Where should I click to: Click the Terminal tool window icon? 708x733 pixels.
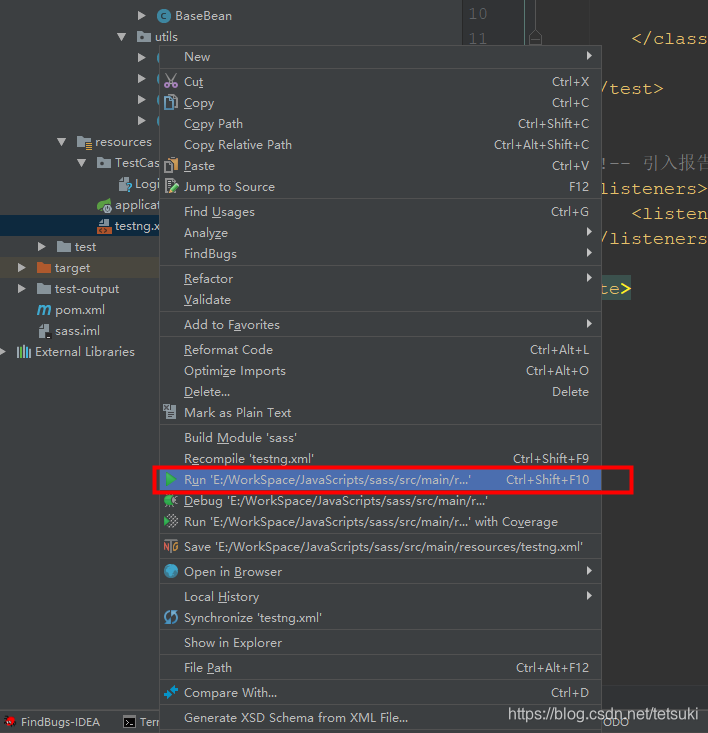(129, 722)
